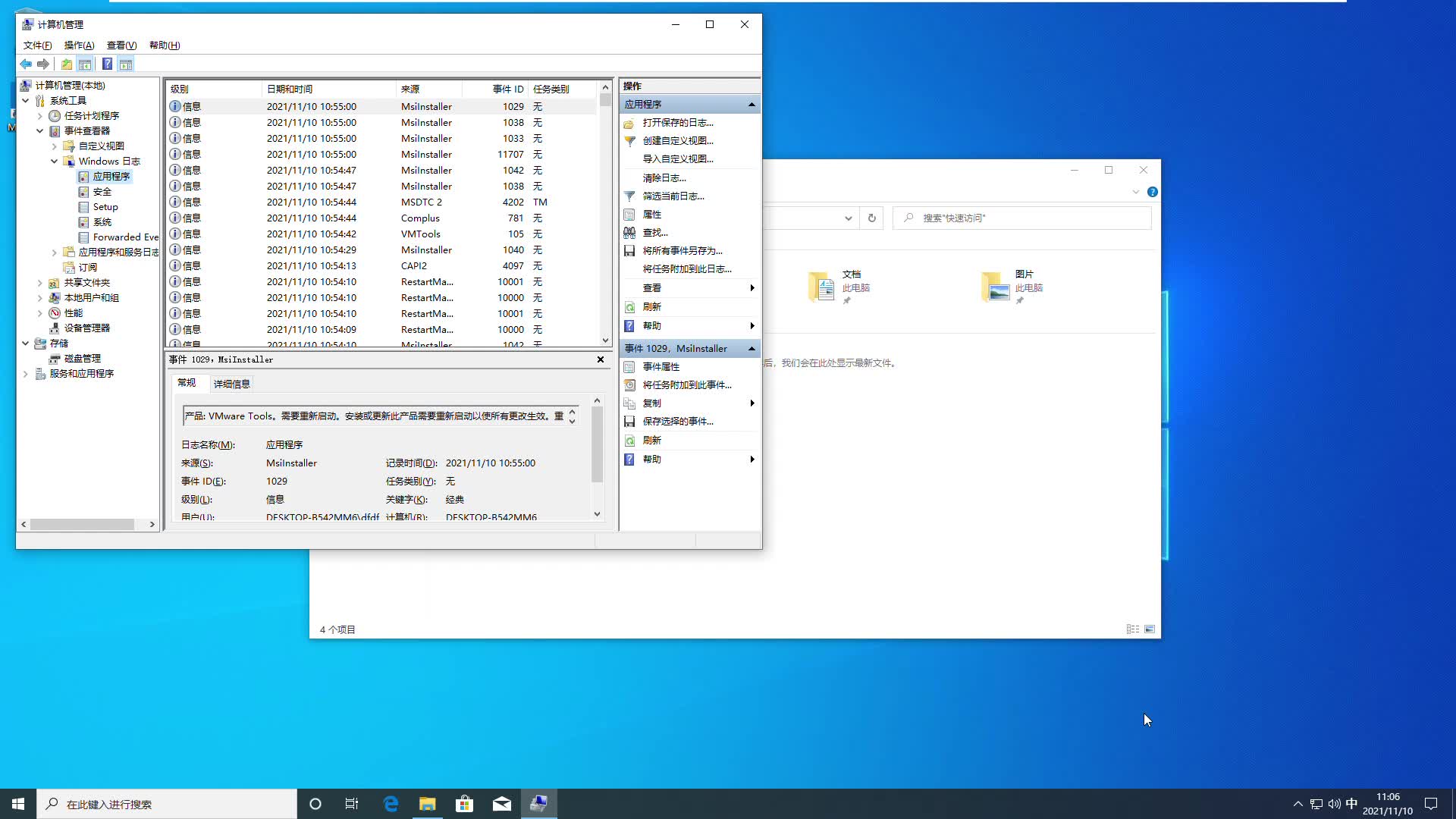Image resolution: width=1456 pixels, height=819 pixels.
Task: Click 将任务附加到此事件 action
Action: [687, 385]
